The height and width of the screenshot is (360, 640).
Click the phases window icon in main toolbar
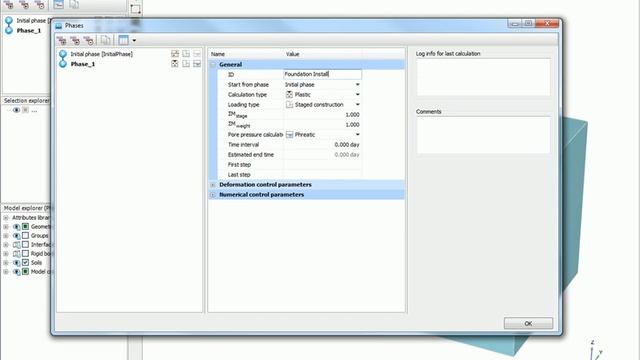pos(58,4)
